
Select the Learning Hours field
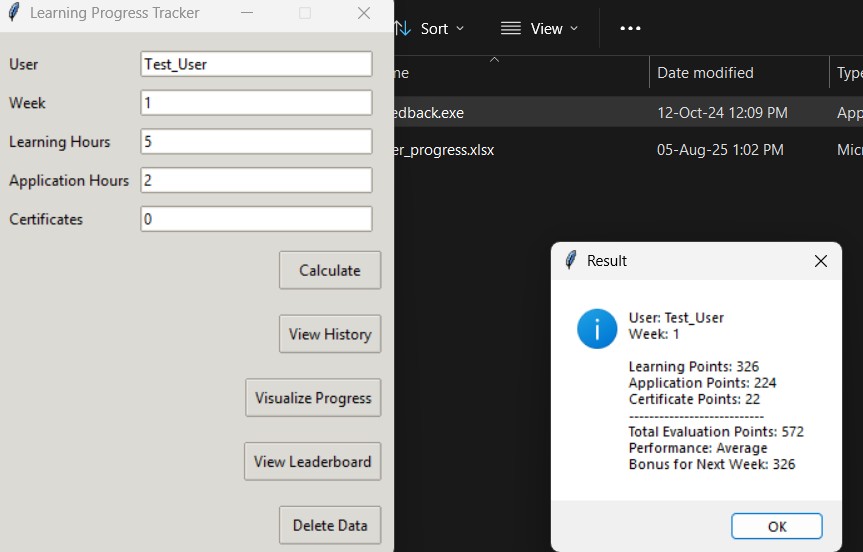tap(256, 142)
